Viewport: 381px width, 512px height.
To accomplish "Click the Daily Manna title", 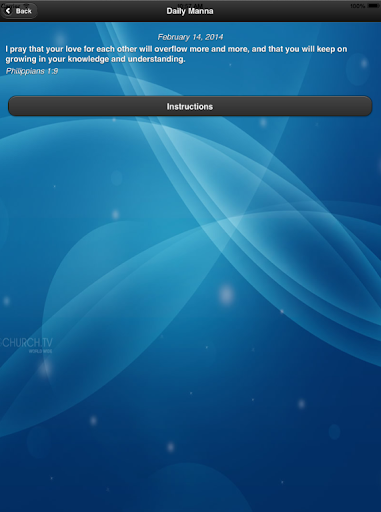I will pyautogui.click(x=190, y=11).
